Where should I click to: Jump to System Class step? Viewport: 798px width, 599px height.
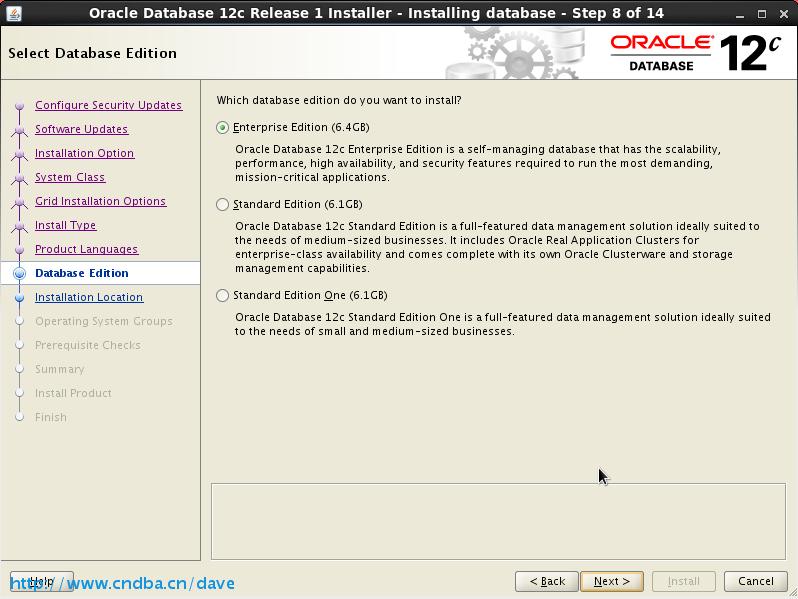tap(70, 177)
